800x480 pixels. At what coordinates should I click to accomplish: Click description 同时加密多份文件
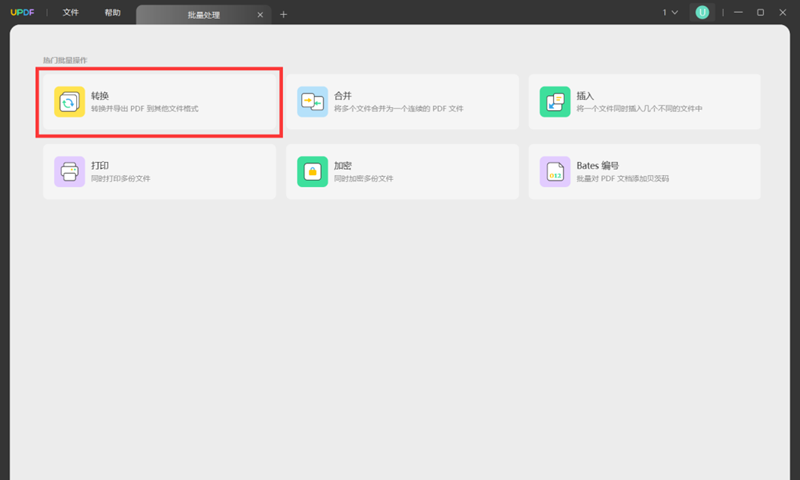coord(363,179)
